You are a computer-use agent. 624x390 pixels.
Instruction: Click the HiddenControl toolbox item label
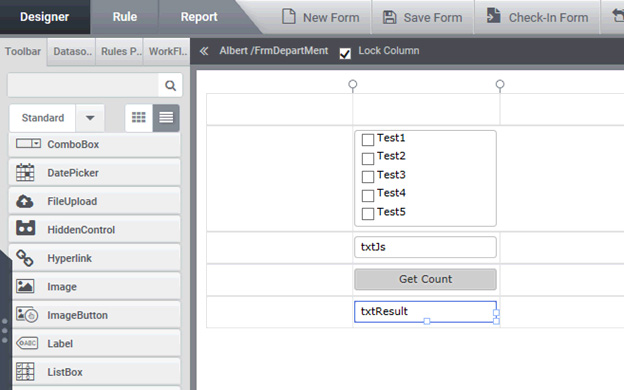coord(81,230)
